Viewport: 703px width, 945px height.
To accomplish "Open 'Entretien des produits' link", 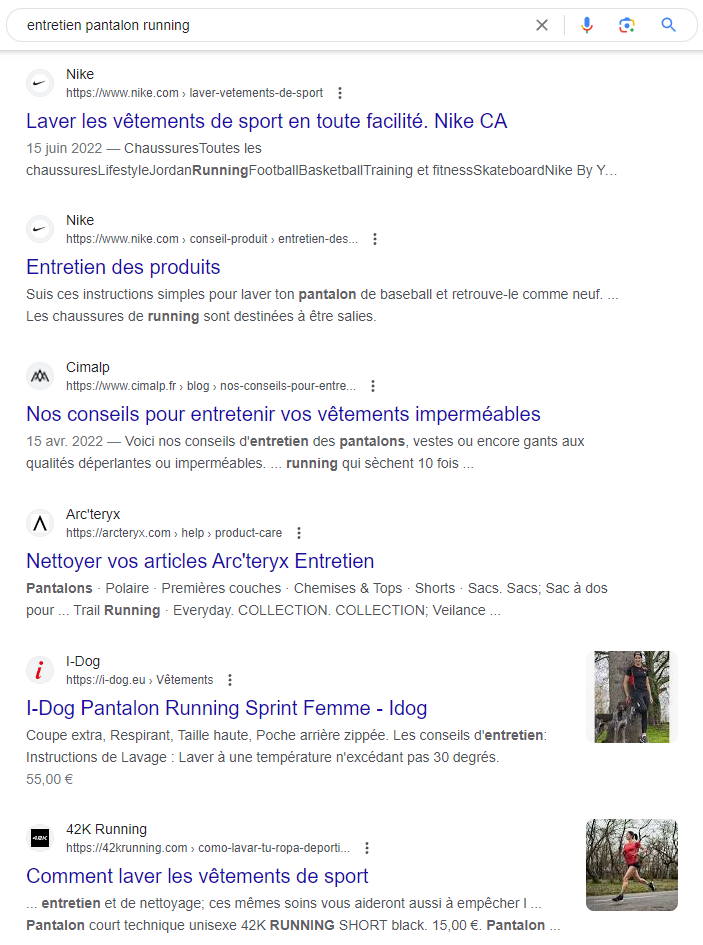I will 123,267.
